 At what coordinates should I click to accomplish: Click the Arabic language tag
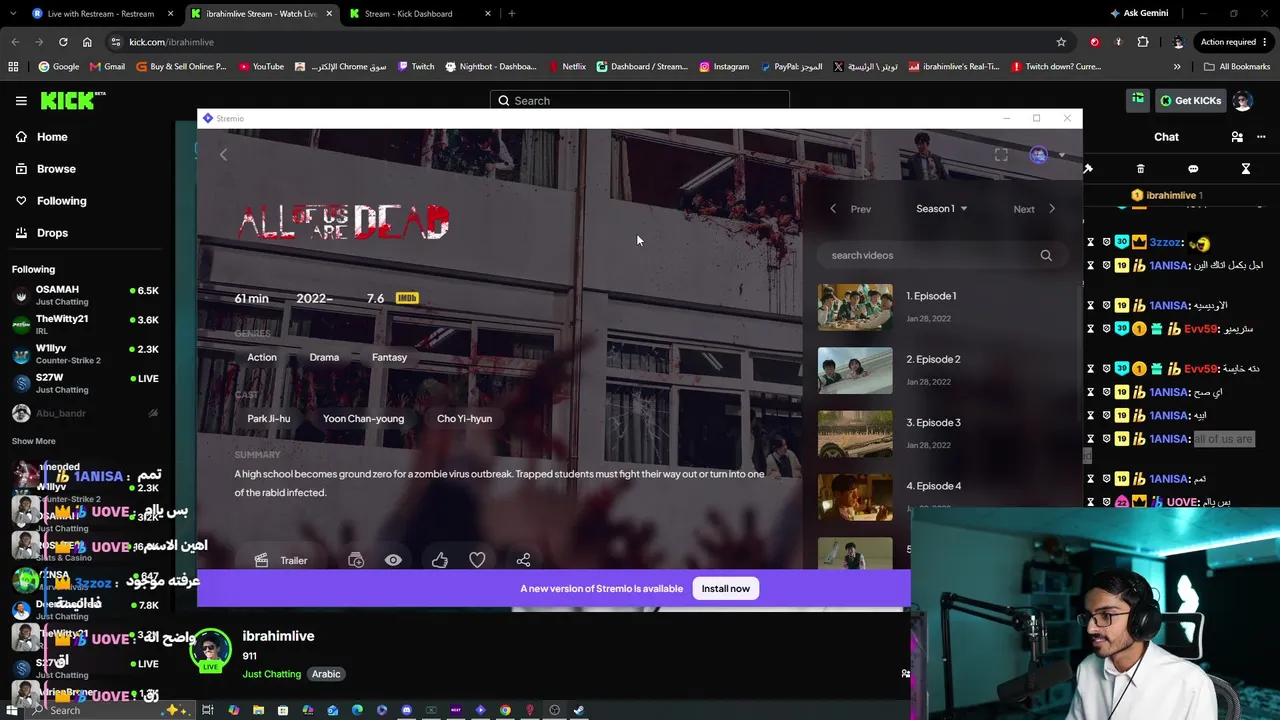pos(326,674)
